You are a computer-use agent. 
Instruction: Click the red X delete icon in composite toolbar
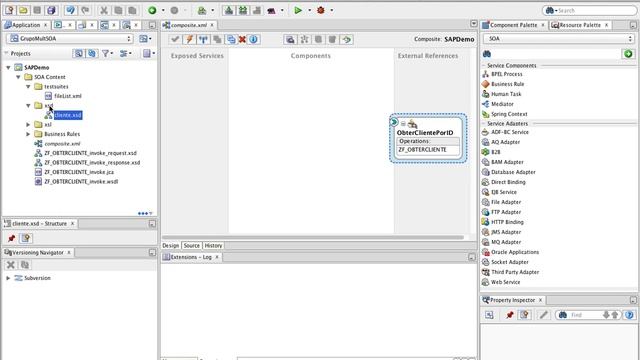[x=242, y=39]
